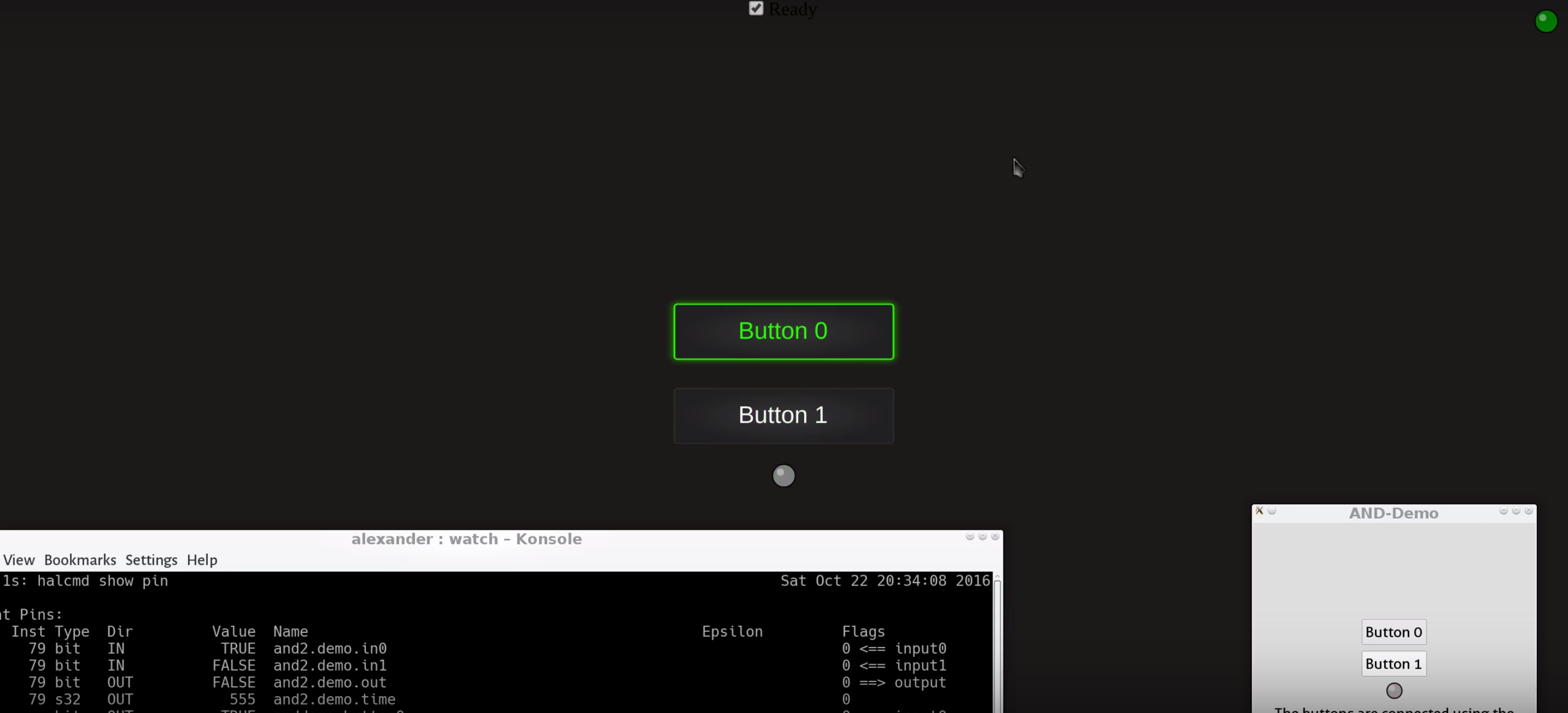This screenshot has height=713, width=1568.
Task: Click the small LED in AND-Demo window
Action: coord(1394,691)
